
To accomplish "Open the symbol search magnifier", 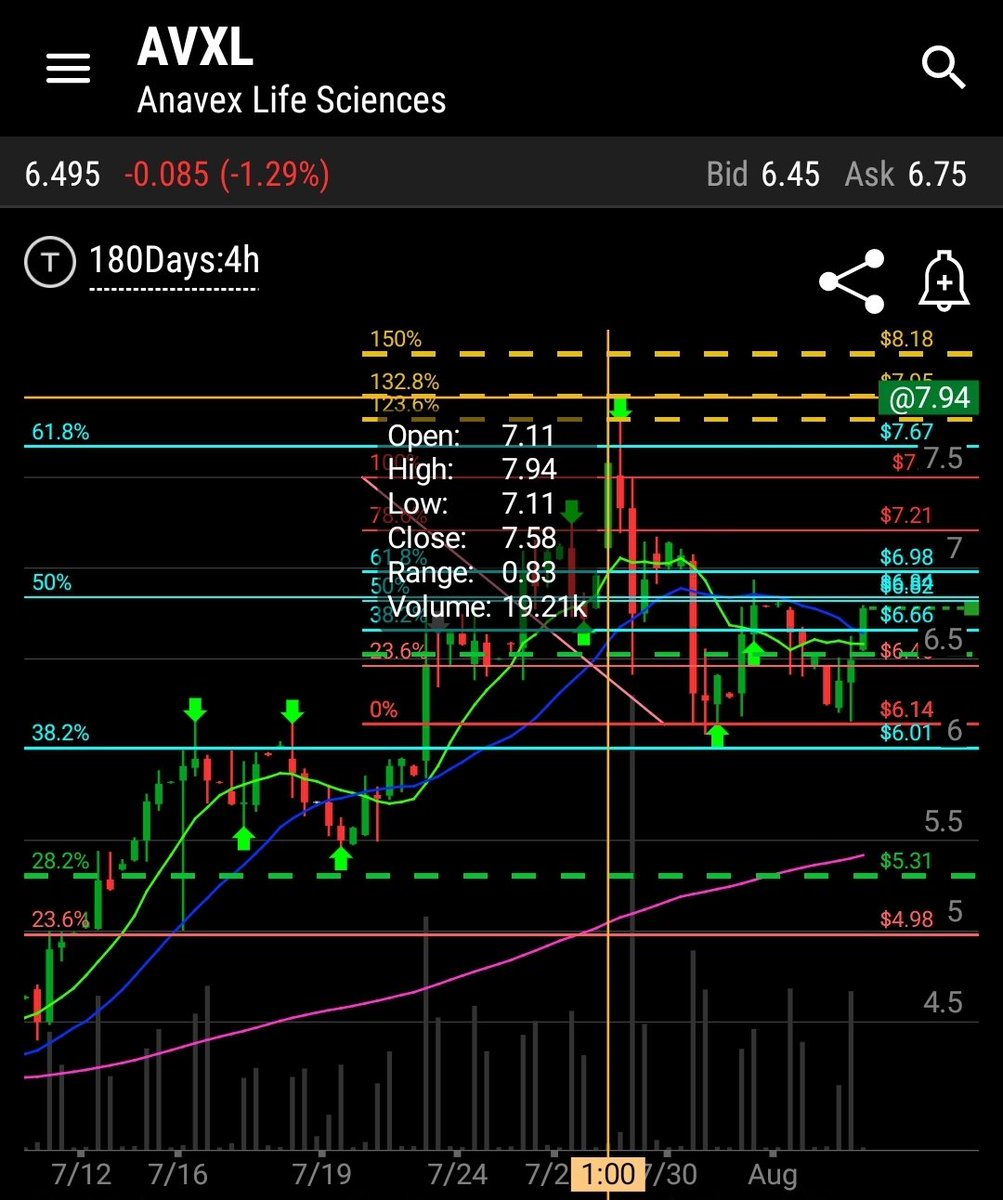I will [942, 68].
